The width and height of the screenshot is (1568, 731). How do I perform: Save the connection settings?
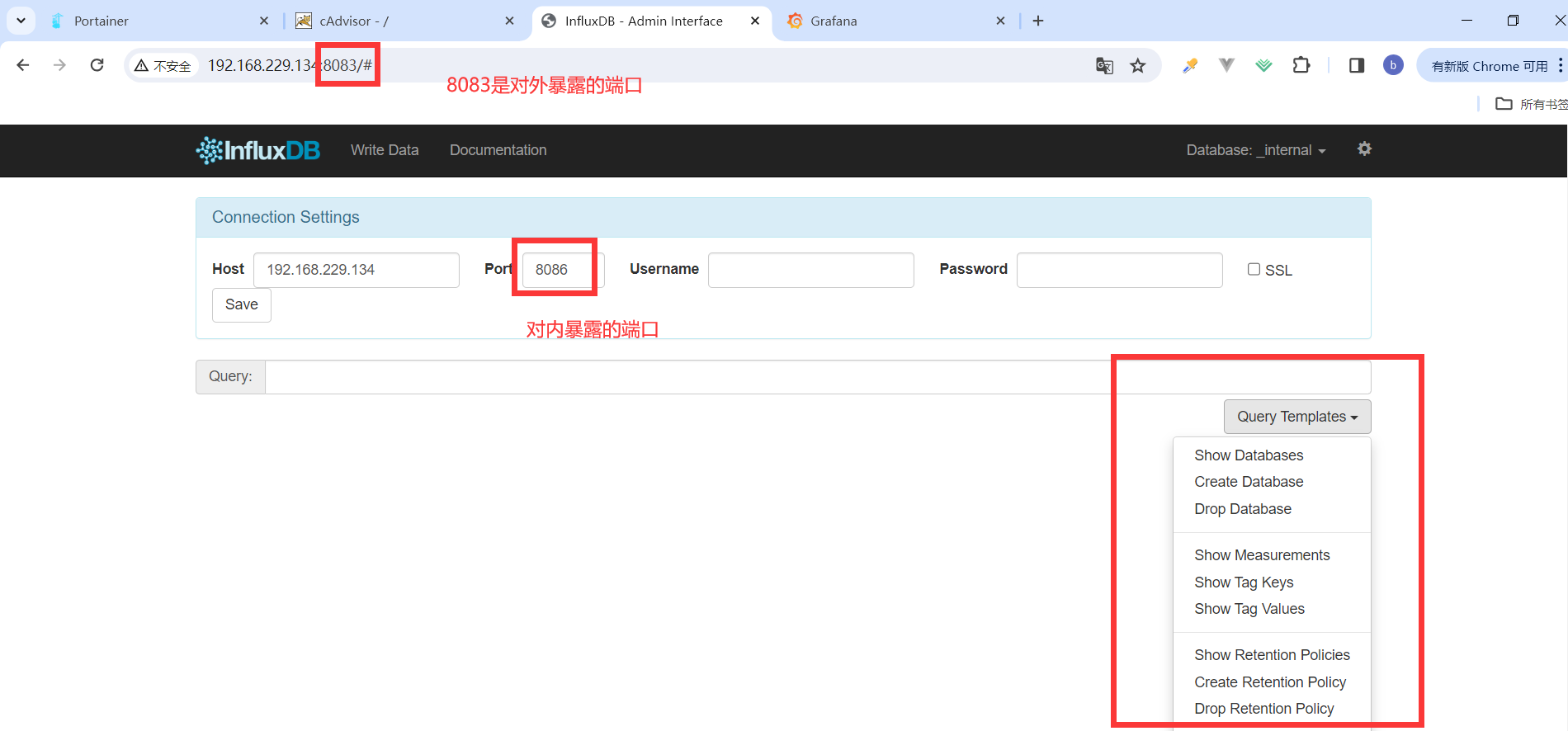(x=242, y=304)
